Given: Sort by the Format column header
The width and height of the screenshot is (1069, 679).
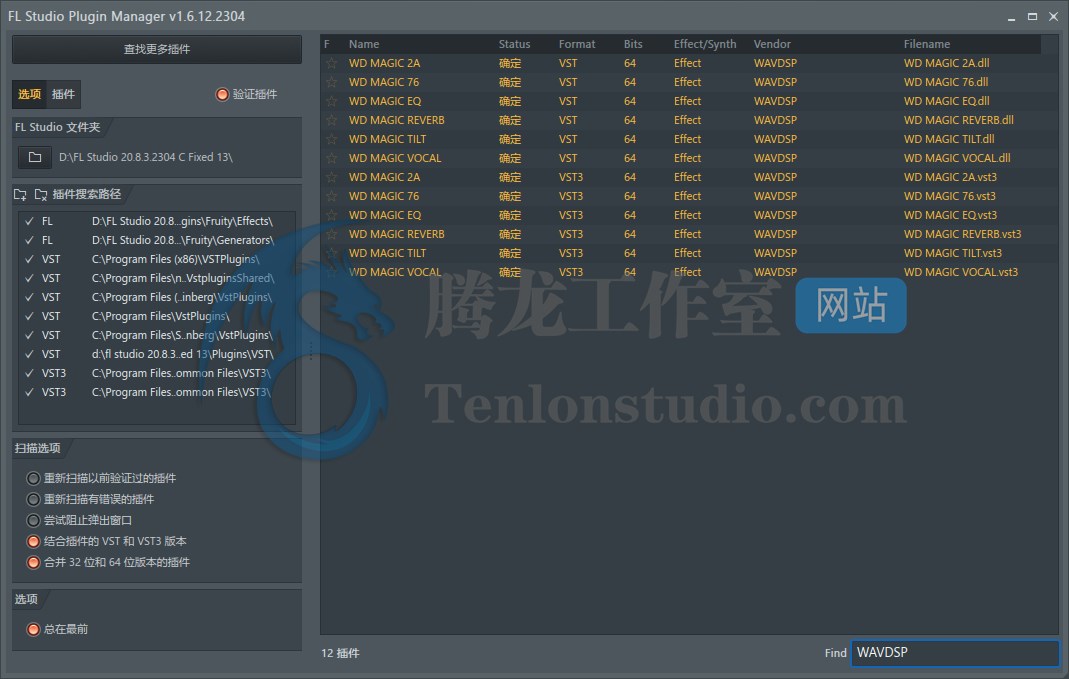Looking at the screenshot, I should point(577,44).
